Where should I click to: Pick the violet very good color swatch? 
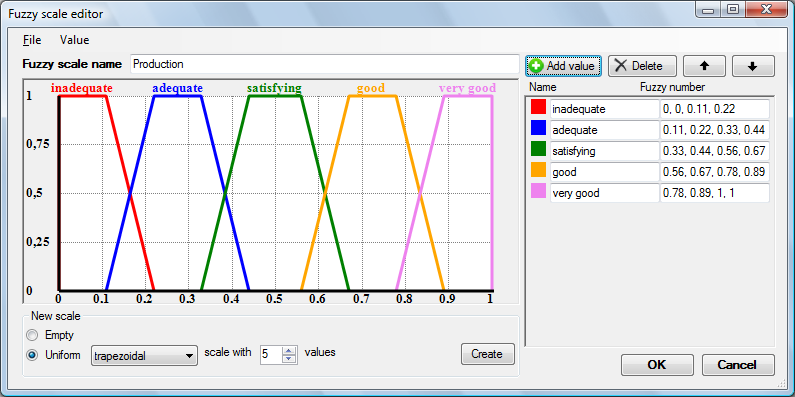pyautogui.click(x=538, y=191)
